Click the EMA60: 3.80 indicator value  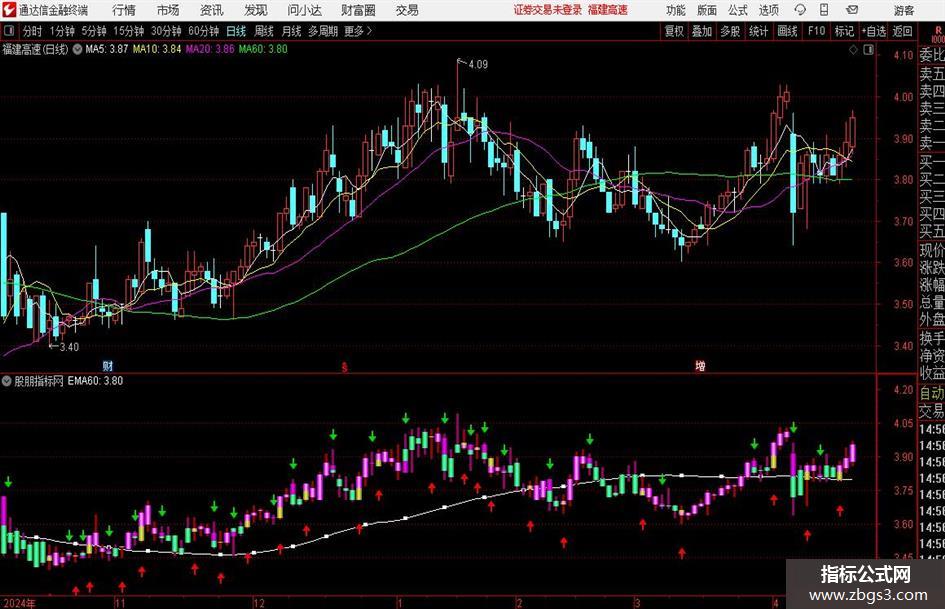(x=95, y=381)
